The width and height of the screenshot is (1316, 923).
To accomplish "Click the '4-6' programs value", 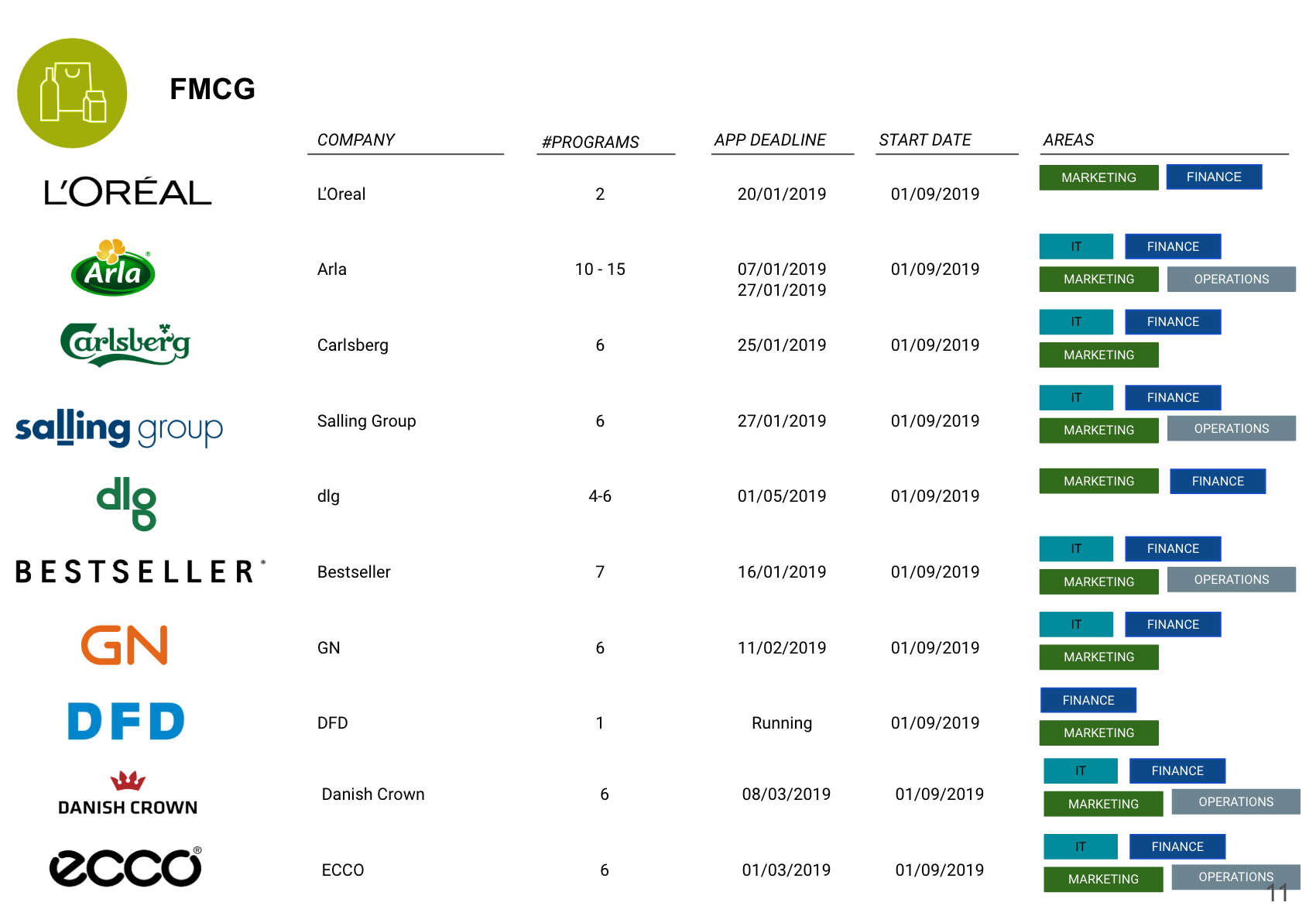I will tap(600, 496).
